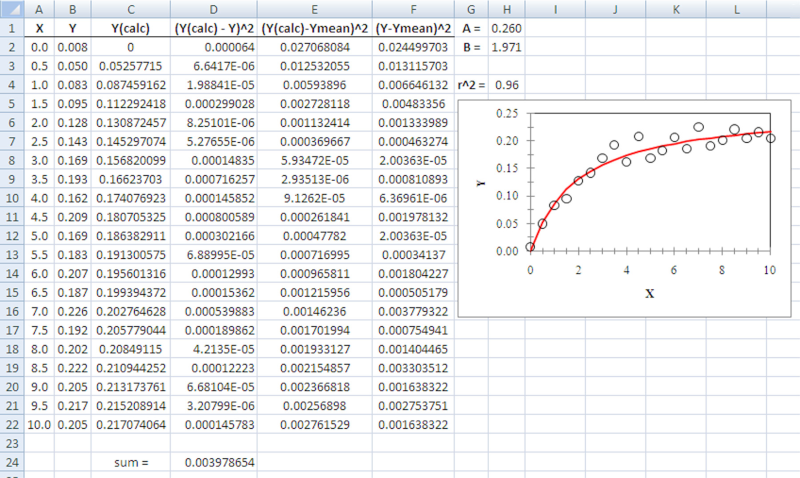Select cell containing 0.000754941
Viewport: 800px width, 478px height.
click(x=413, y=330)
